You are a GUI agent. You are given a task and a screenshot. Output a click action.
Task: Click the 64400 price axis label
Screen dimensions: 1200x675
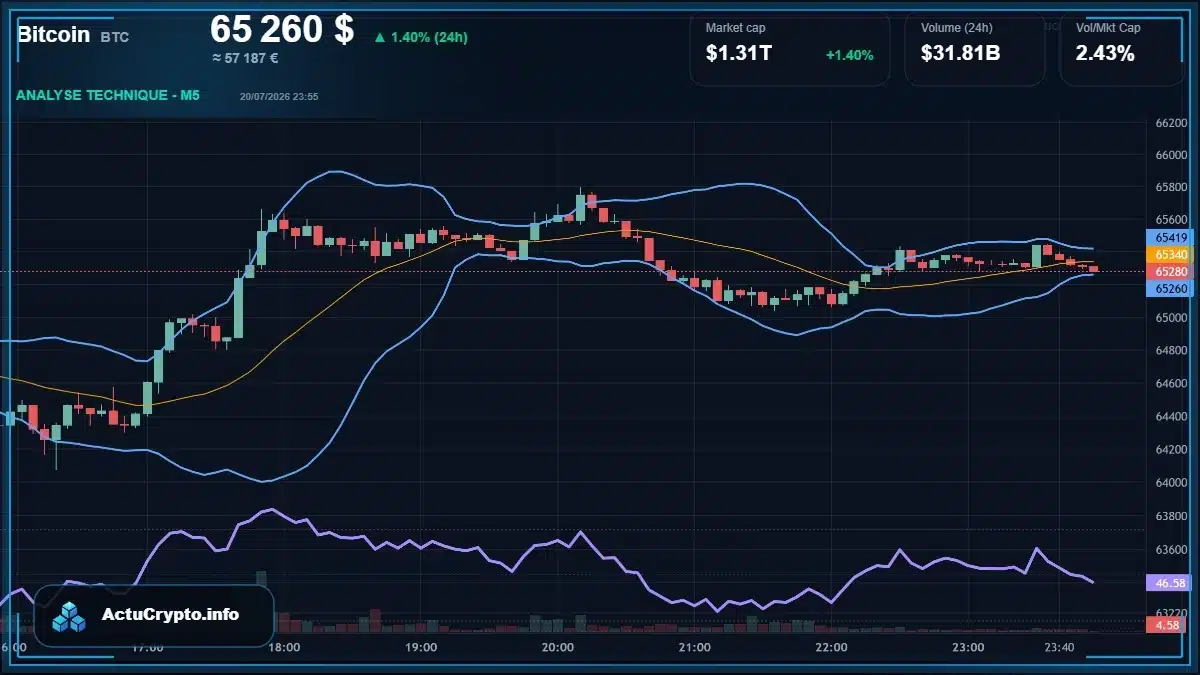pyautogui.click(x=1170, y=416)
